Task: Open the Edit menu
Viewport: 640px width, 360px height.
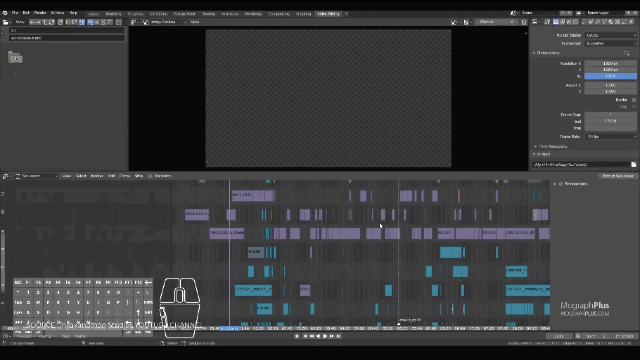Action: tap(26, 13)
